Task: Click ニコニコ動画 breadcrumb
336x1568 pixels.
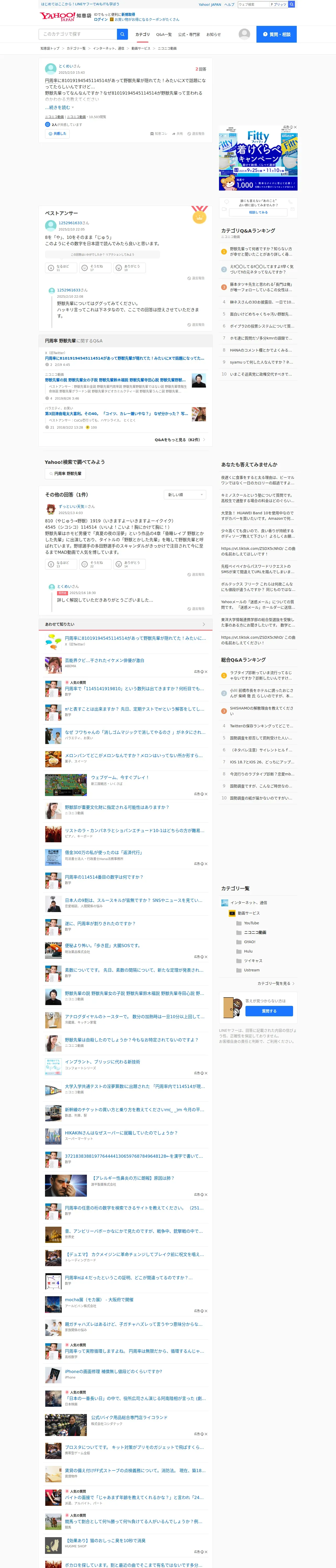Action: 167,48
